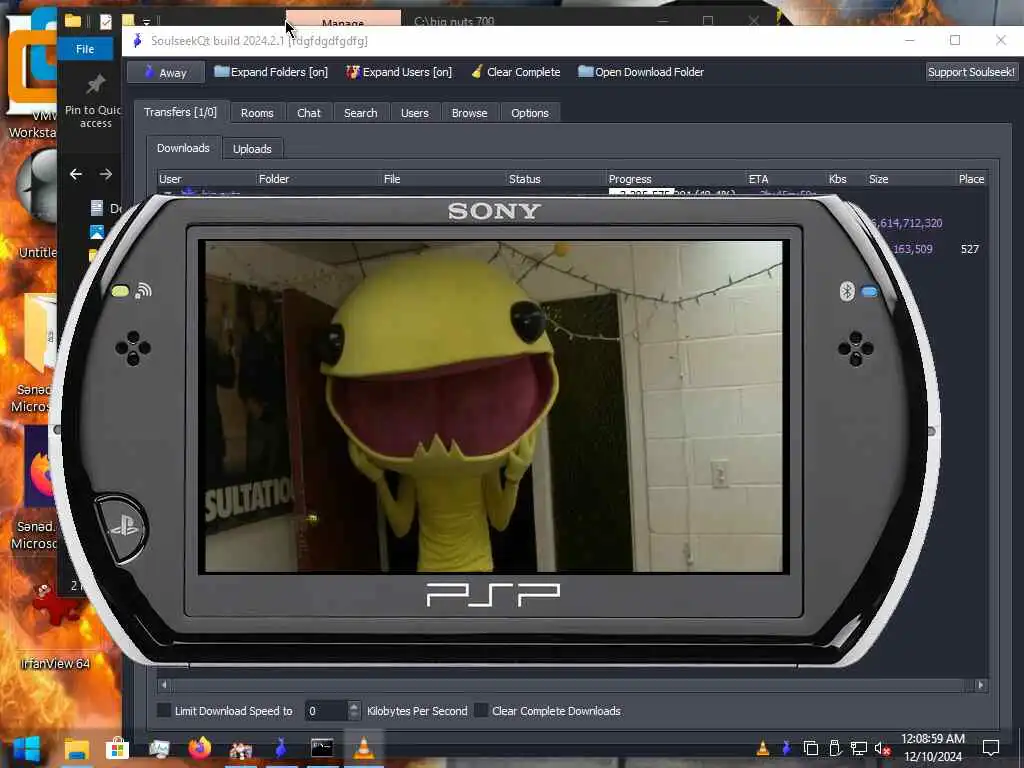The height and width of the screenshot is (768, 1024).
Task: Sort by the Place column header
Action: (x=971, y=179)
